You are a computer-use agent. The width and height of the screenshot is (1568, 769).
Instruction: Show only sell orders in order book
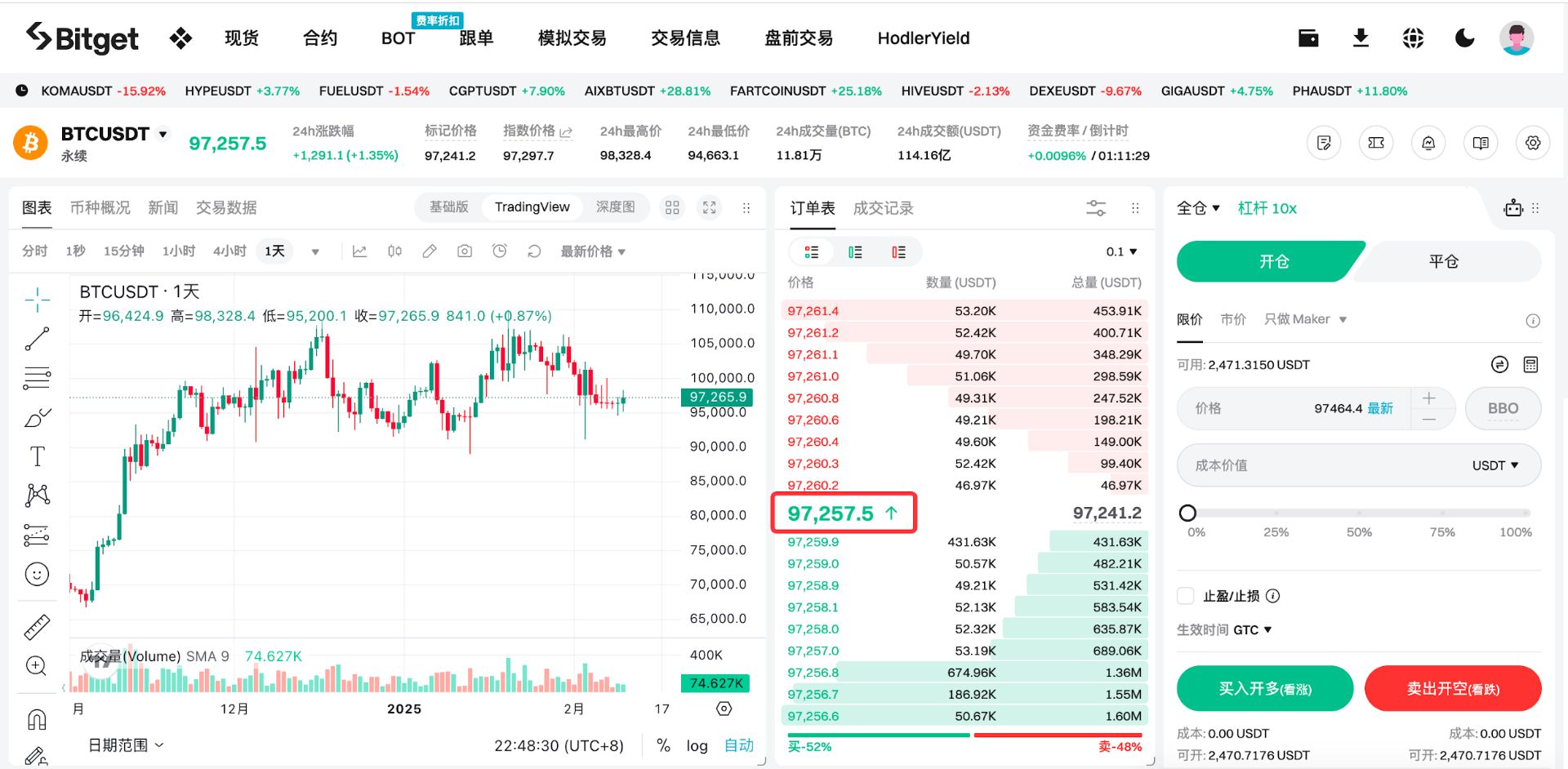(x=898, y=252)
